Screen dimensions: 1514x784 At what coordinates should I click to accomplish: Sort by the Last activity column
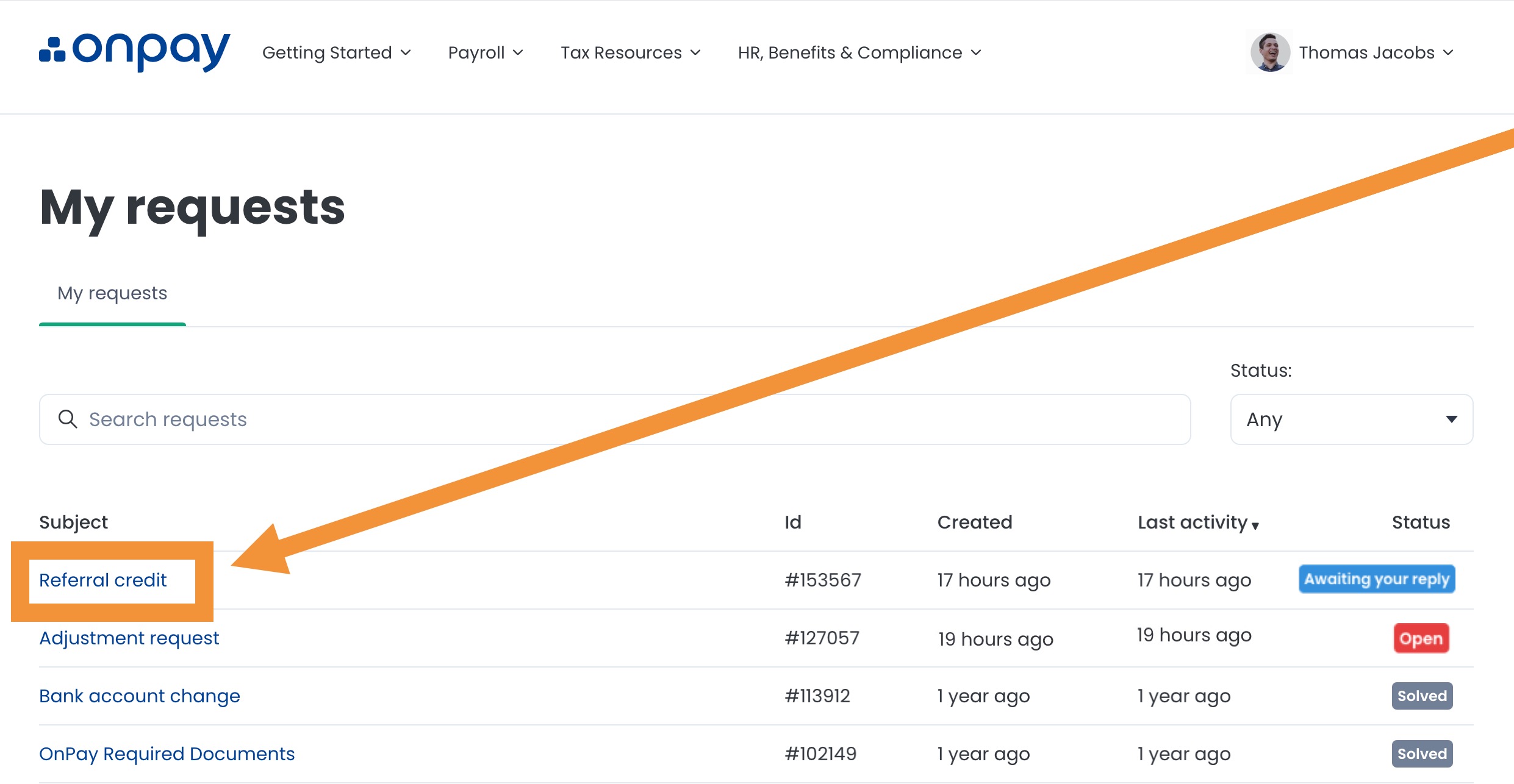[1198, 522]
